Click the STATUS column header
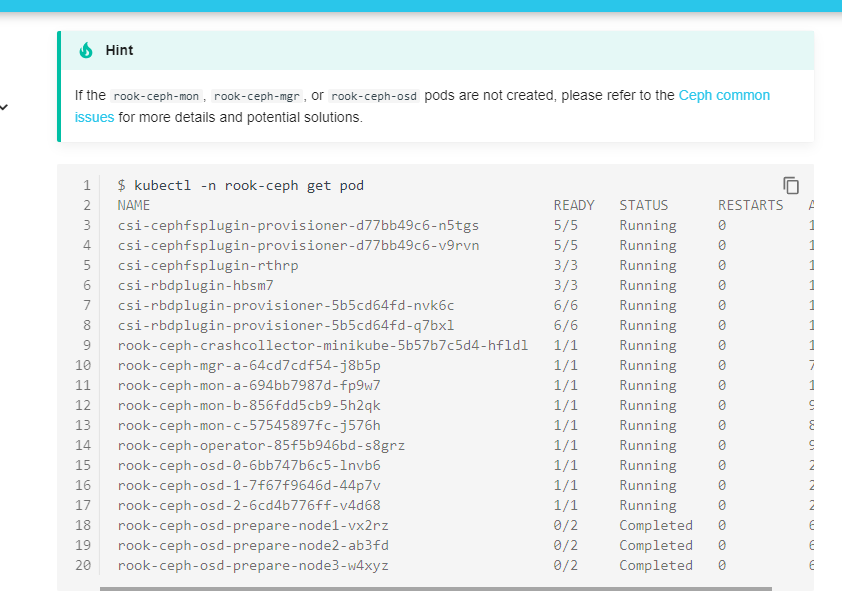The width and height of the screenshot is (842, 606). pos(644,206)
